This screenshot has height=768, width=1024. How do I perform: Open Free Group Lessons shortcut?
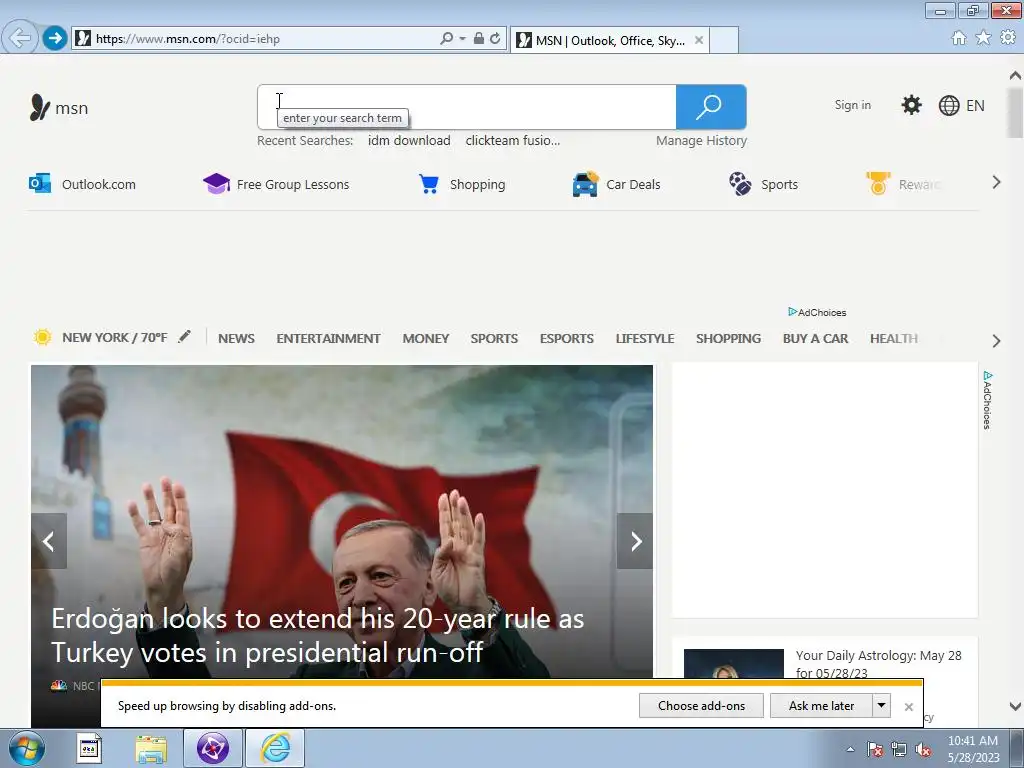[276, 184]
